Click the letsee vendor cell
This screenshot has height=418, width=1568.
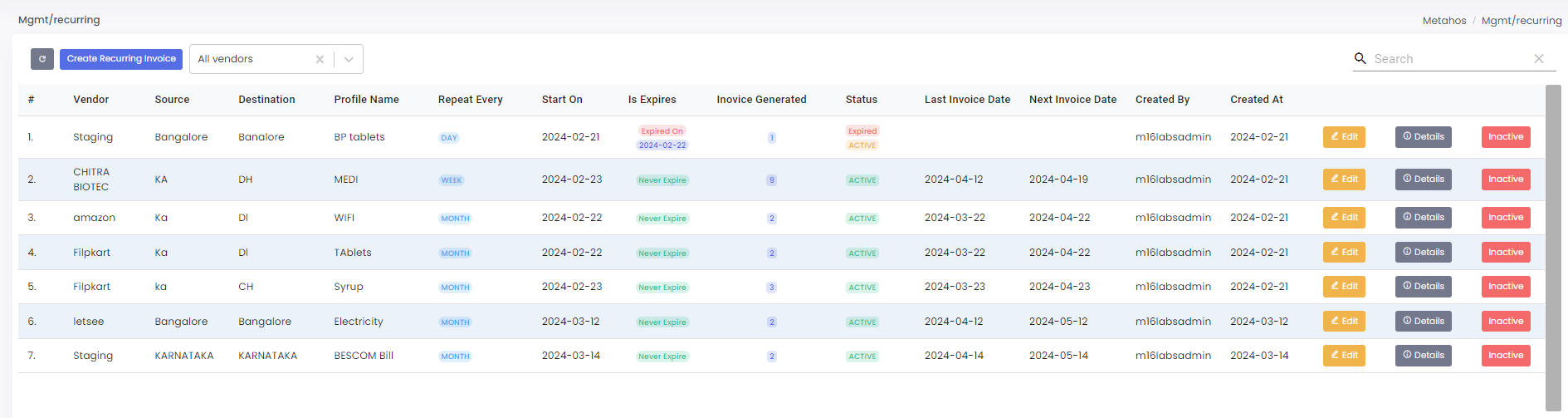click(x=88, y=322)
